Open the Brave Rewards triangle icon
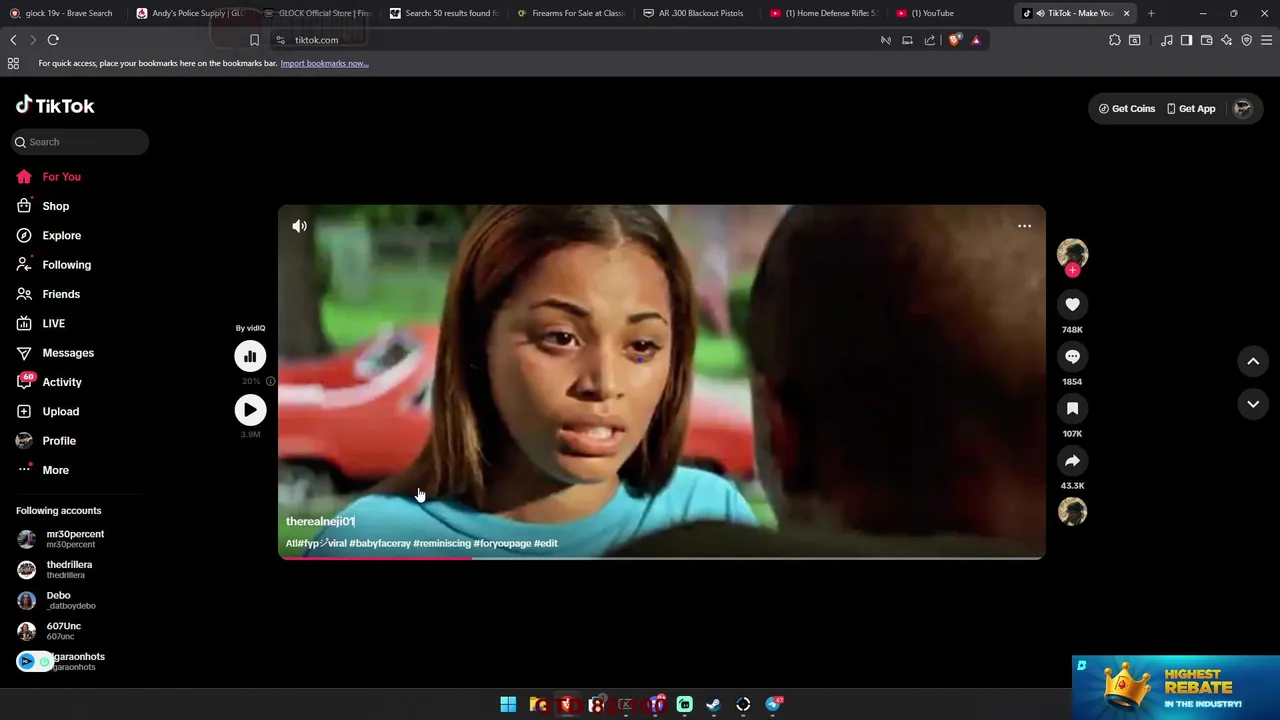 [x=976, y=40]
